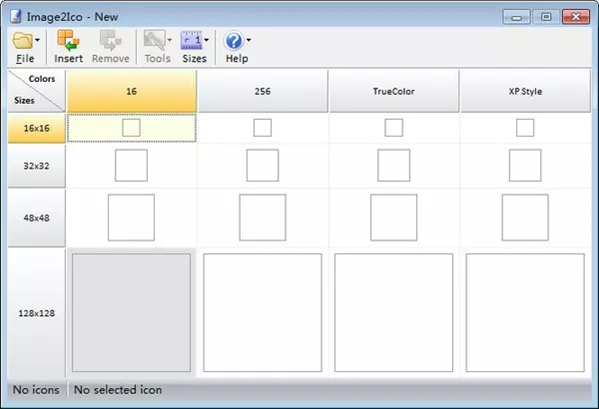Expand the File dropdown arrow
The width and height of the screenshot is (599, 409).
37,40
